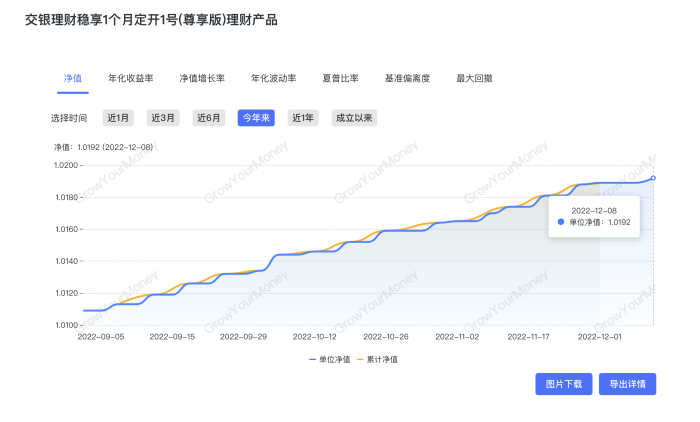Set the range to 近1年
Image resolution: width=700 pixels, height=422 pixels.
[303, 118]
